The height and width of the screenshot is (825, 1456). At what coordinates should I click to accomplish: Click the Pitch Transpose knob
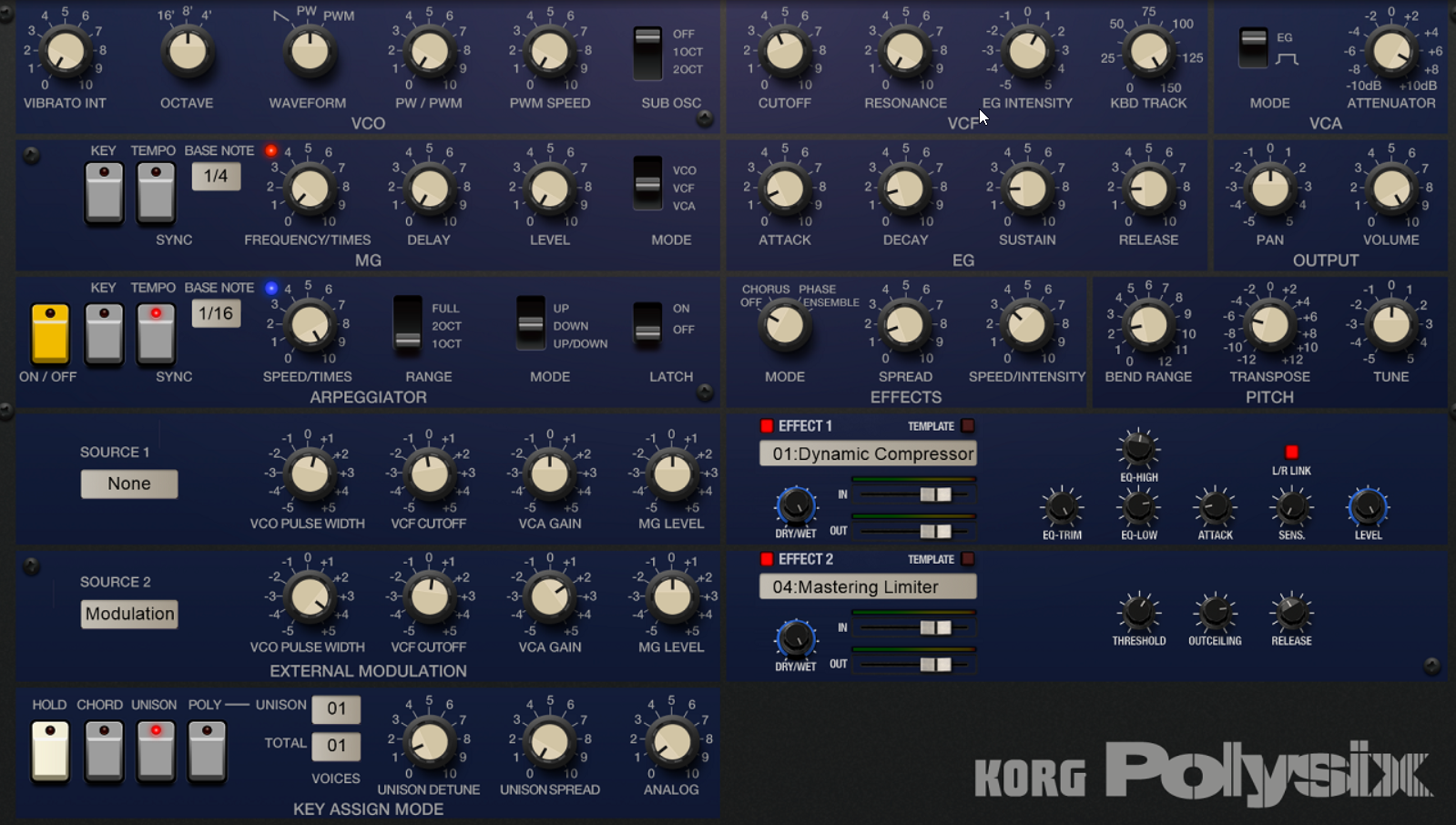pyautogui.click(x=1270, y=326)
